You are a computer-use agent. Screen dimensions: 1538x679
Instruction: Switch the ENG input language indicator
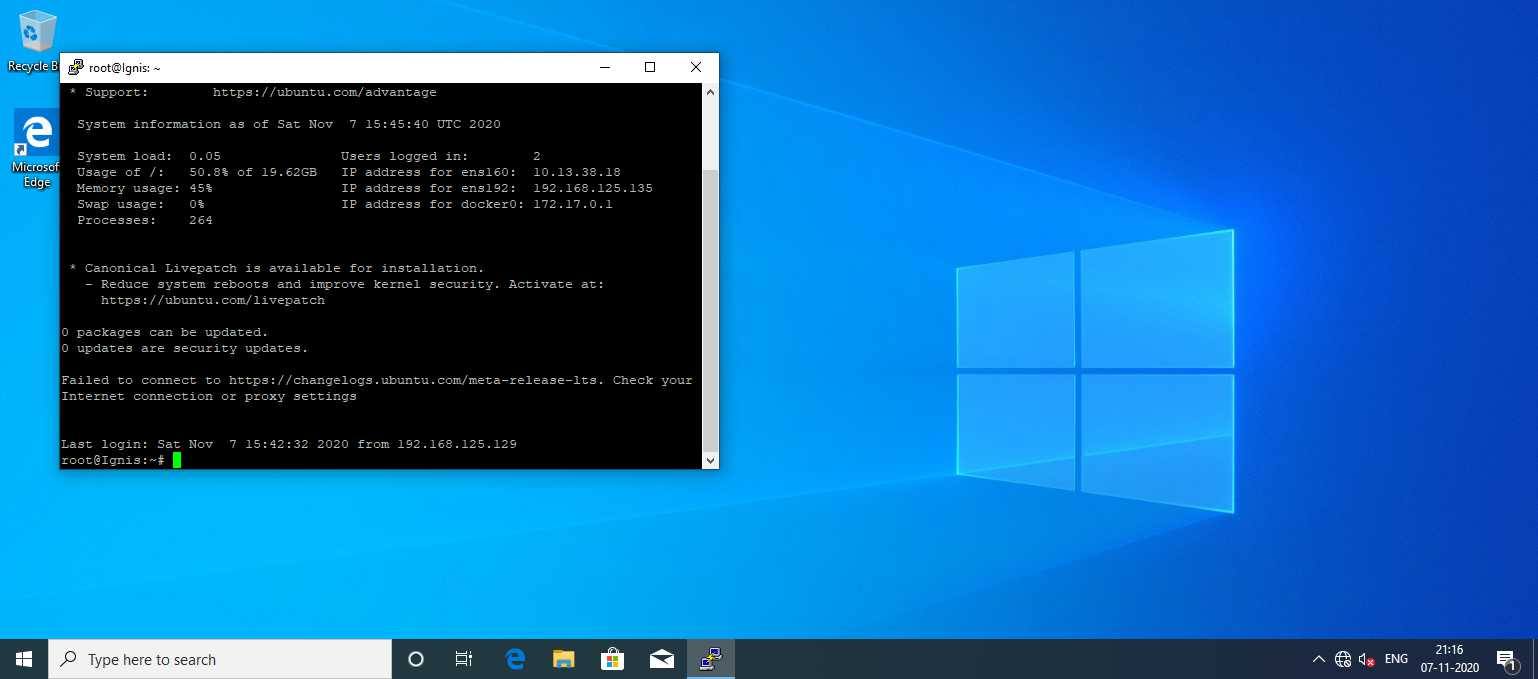(1396, 659)
